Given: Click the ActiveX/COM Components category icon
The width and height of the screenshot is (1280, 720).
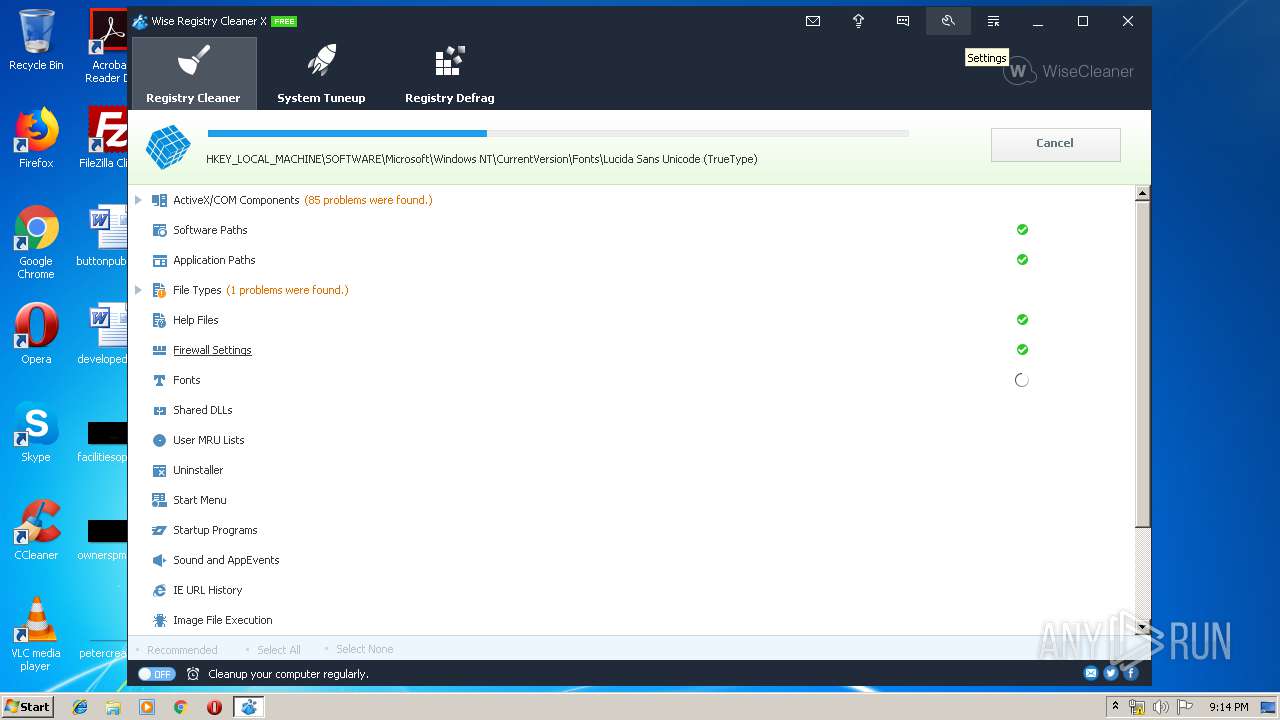Looking at the screenshot, I should tap(159, 200).
